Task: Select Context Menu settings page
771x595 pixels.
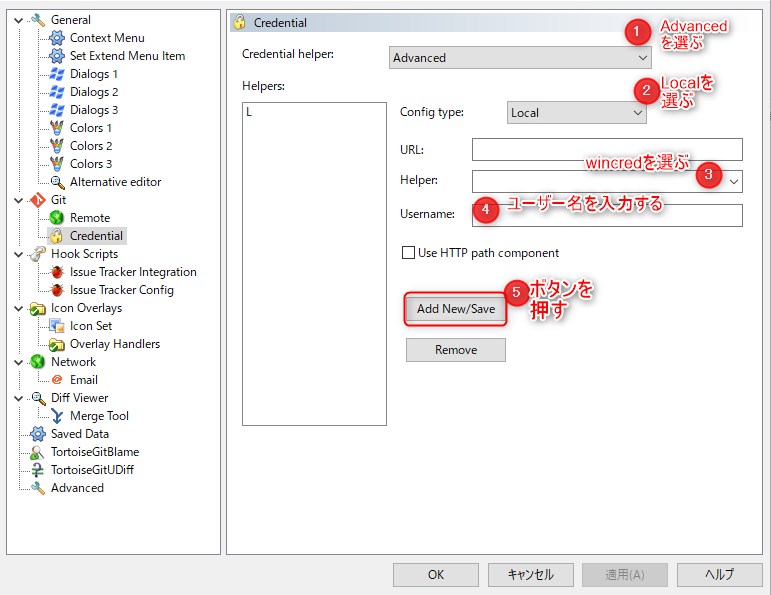Action: coord(107,38)
